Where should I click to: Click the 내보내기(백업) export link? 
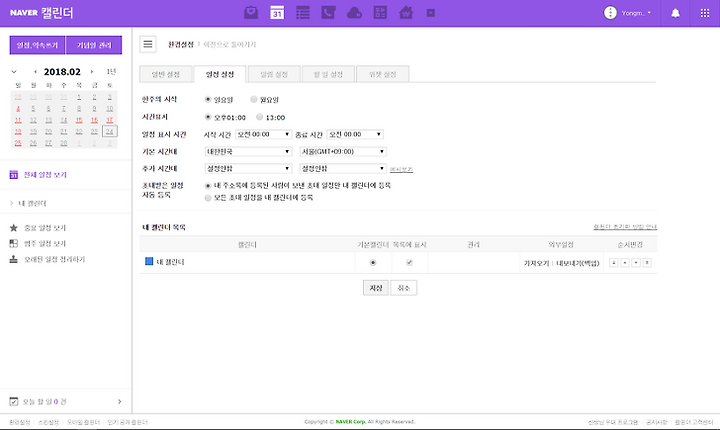[578, 263]
